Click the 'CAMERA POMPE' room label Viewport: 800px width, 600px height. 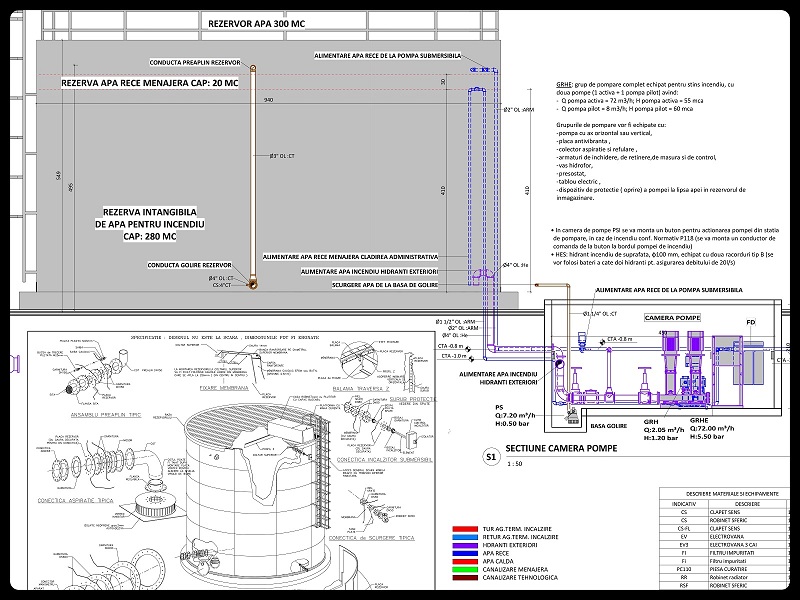[672, 318]
